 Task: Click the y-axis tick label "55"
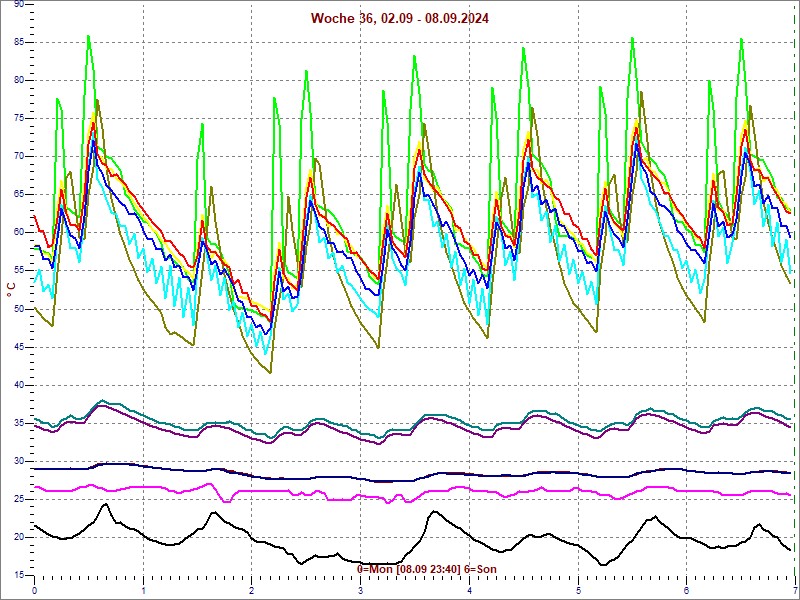pos(18,270)
